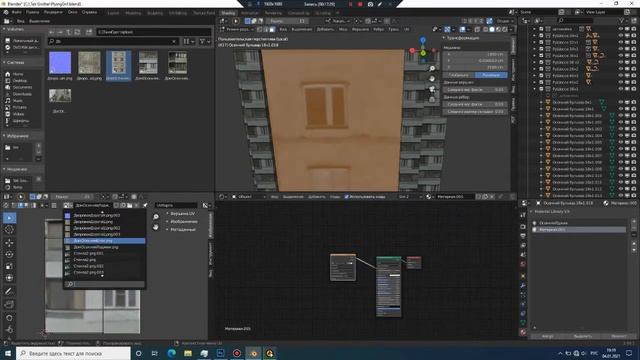This screenshot has height=360, width=640.
Task: Toggle the Использовать ноды checkbox
Action: (x=347, y=197)
